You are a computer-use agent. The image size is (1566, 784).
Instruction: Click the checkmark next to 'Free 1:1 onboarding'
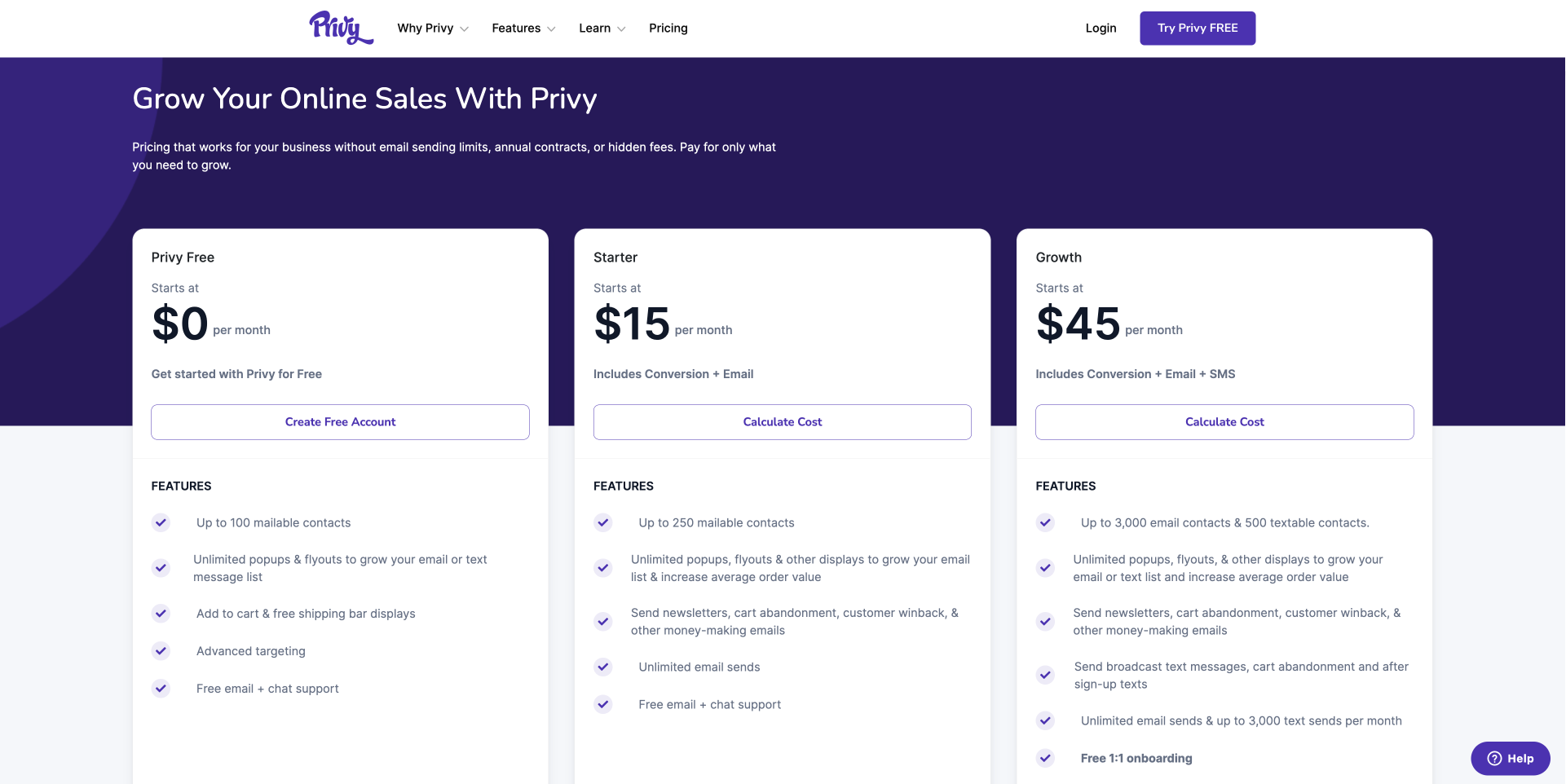pos(1045,758)
